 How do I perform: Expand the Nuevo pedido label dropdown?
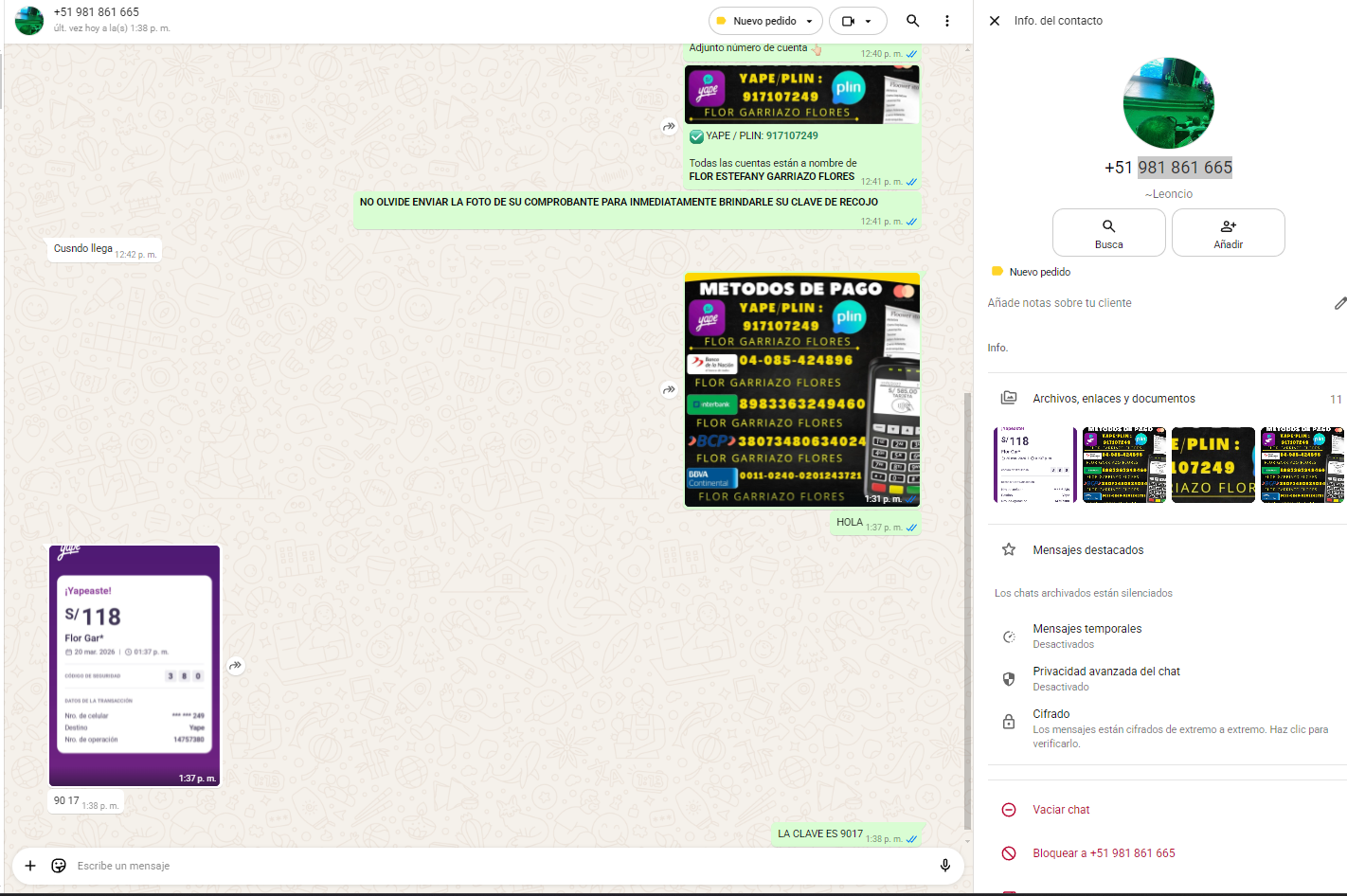point(809,21)
